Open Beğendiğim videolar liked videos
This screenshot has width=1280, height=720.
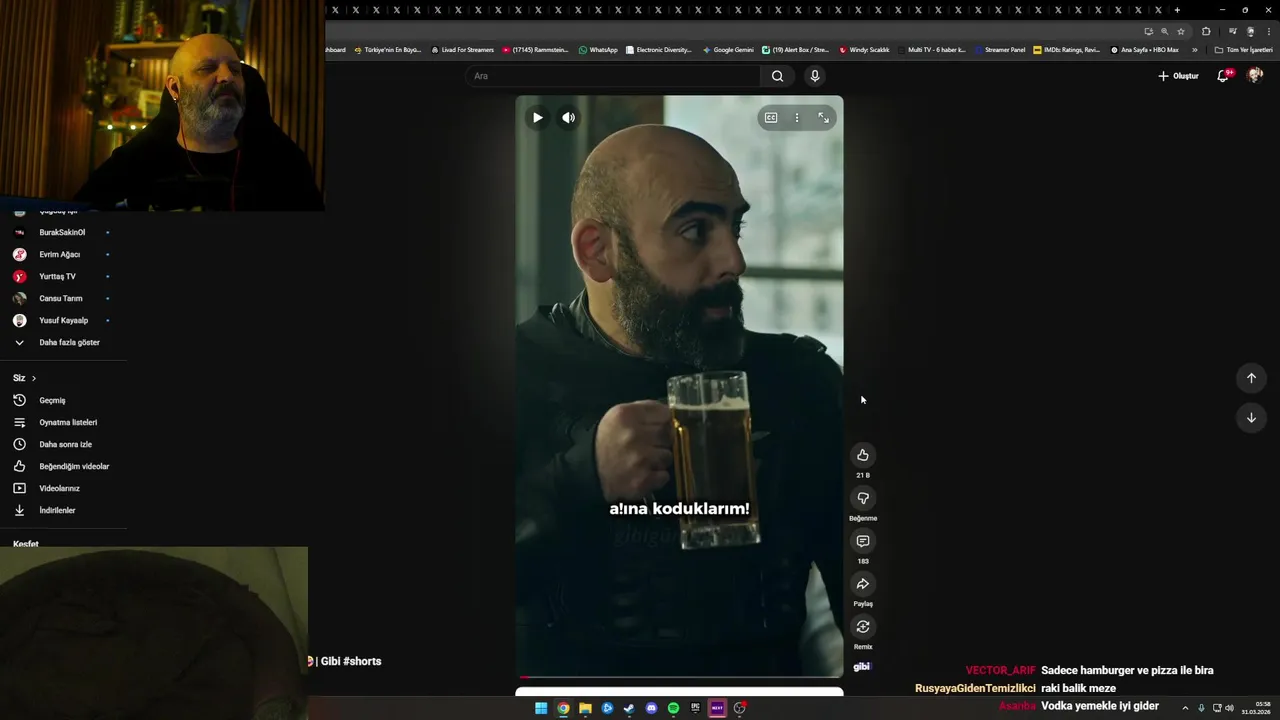pyautogui.click(x=63, y=466)
